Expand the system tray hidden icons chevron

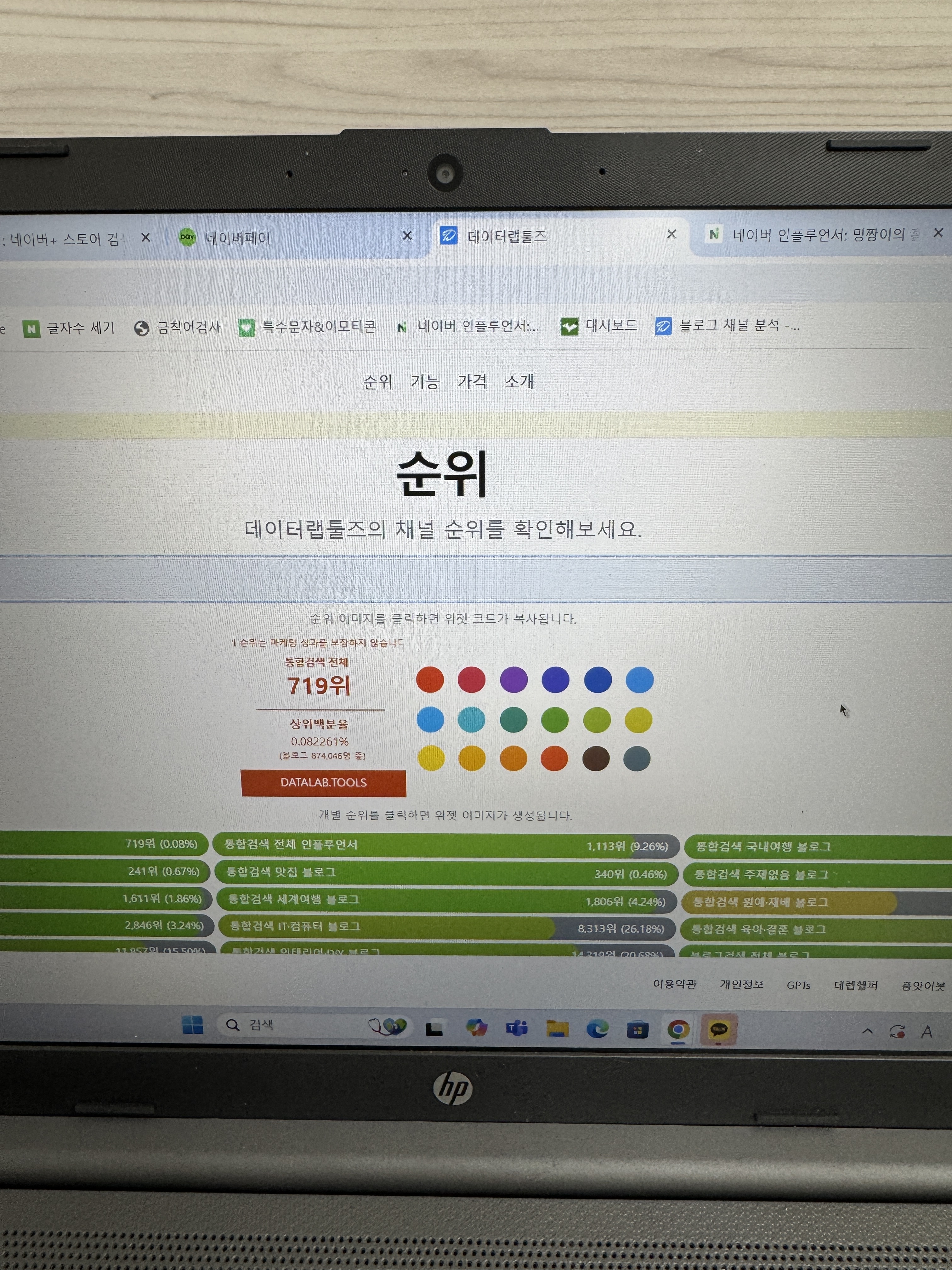click(x=868, y=1032)
